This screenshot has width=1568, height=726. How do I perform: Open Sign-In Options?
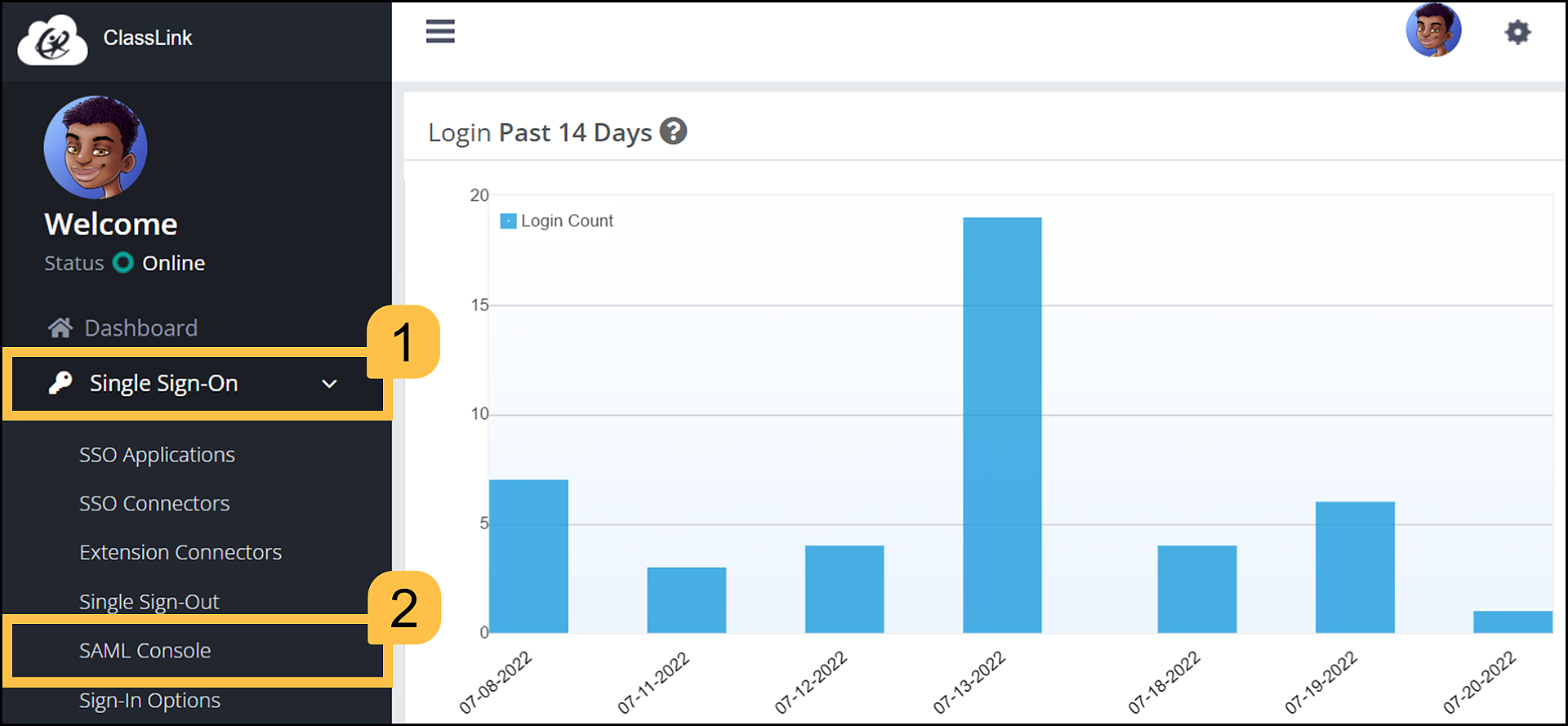click(x=149, y=701)
